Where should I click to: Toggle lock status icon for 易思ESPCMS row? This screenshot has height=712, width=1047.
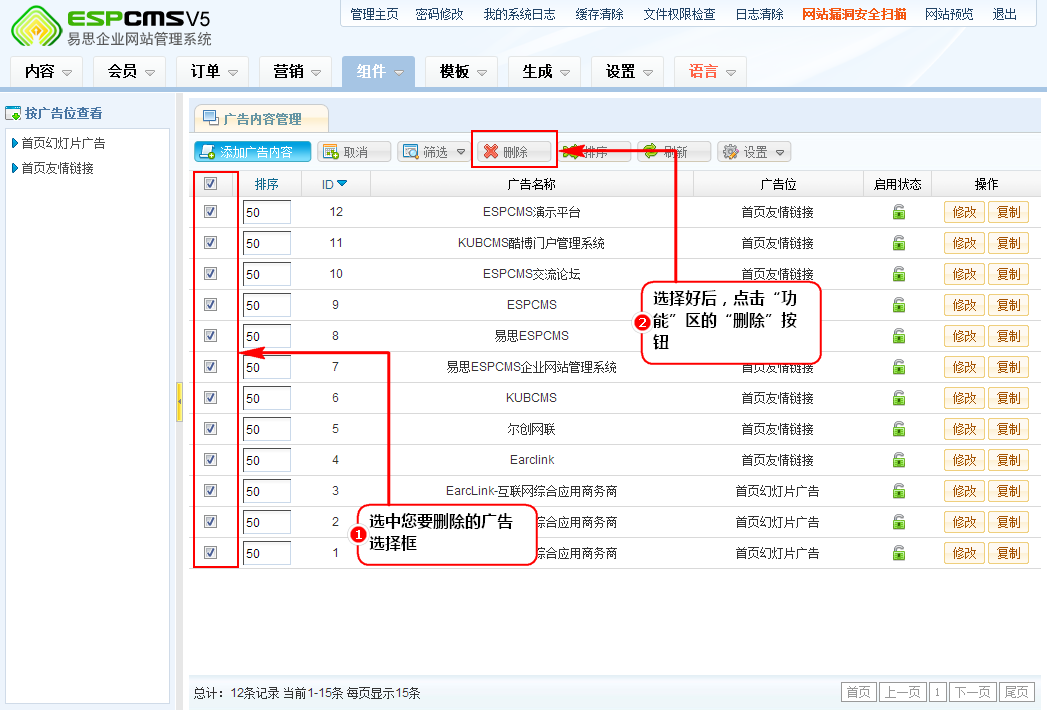(x=899, y=336)
